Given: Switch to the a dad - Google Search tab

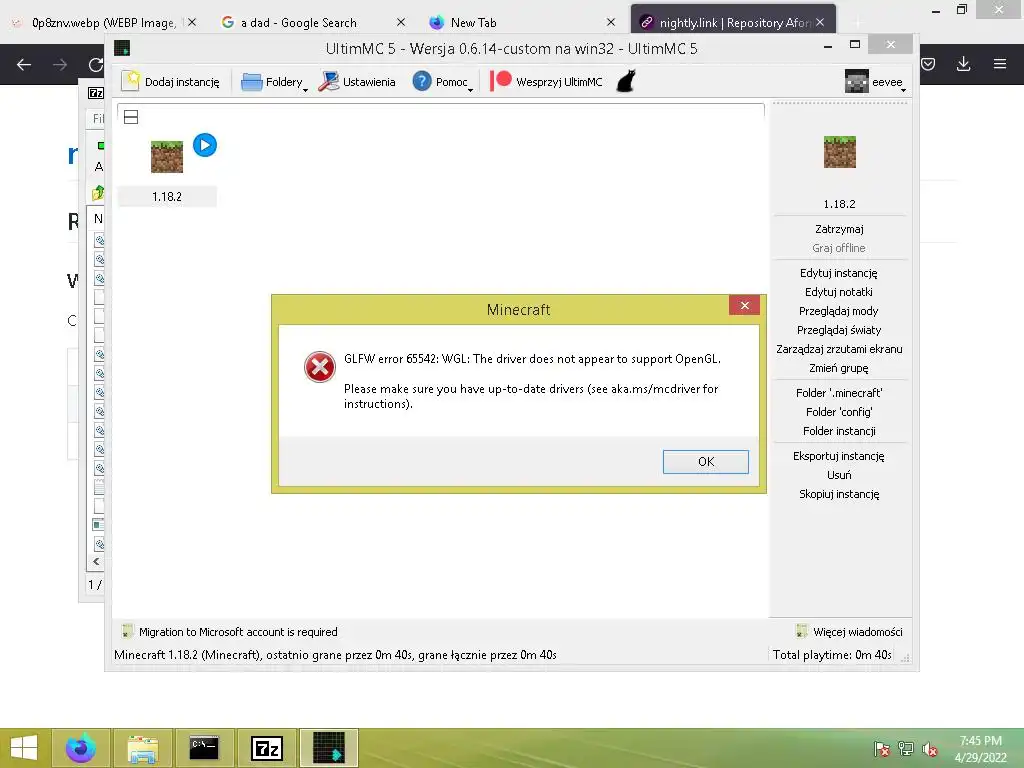Looking at the screenshot, I should [299, 23].
